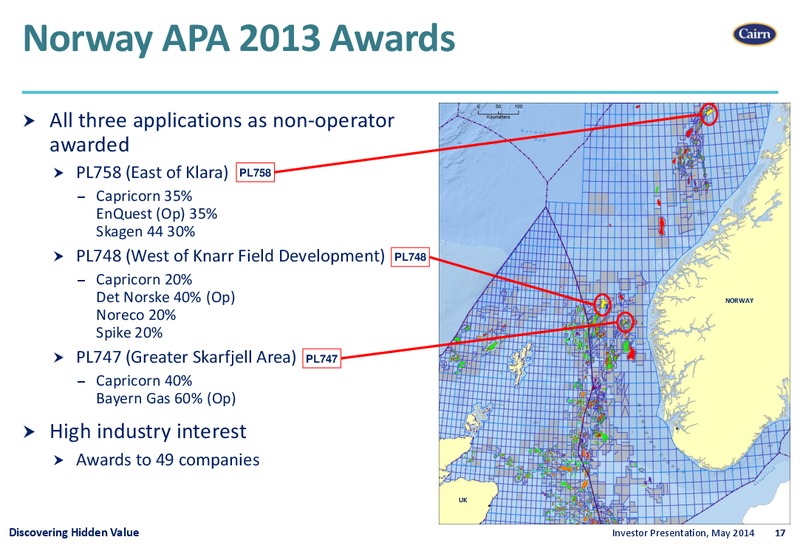Click the line 'Skagen 44 30%'
The image size is (800, 554).
coord(145,232)
